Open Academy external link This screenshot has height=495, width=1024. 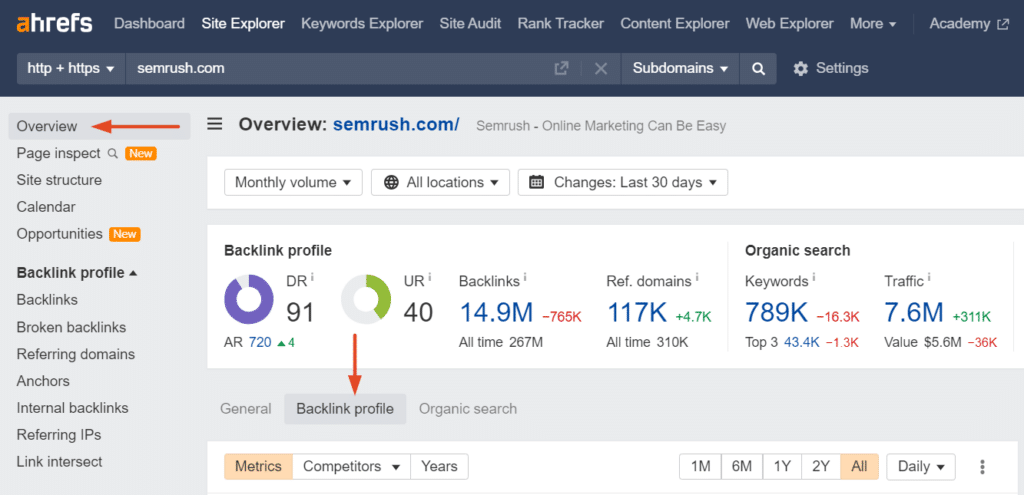coord(969,24)
